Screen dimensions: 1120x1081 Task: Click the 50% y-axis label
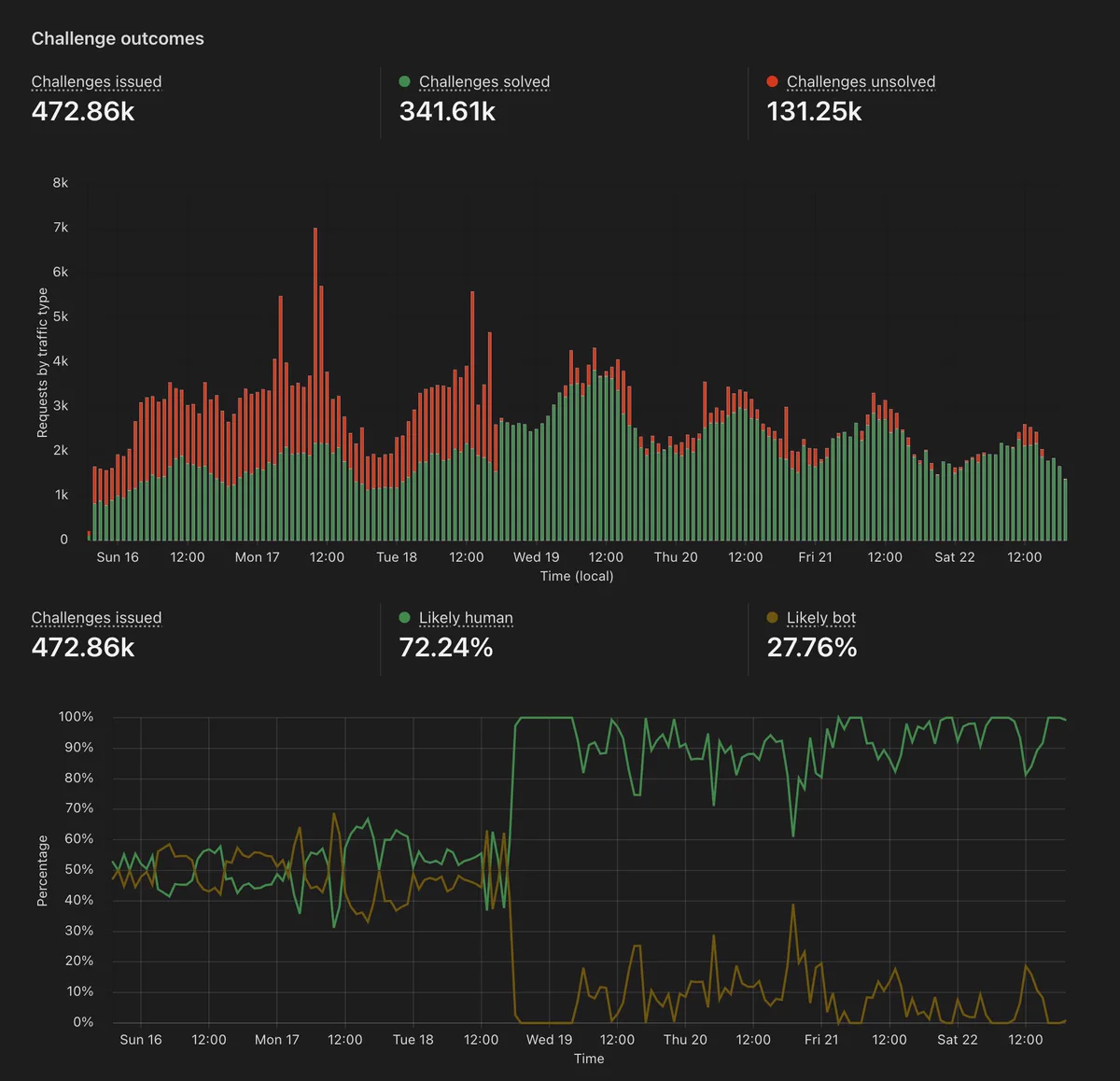pos(79,869)
